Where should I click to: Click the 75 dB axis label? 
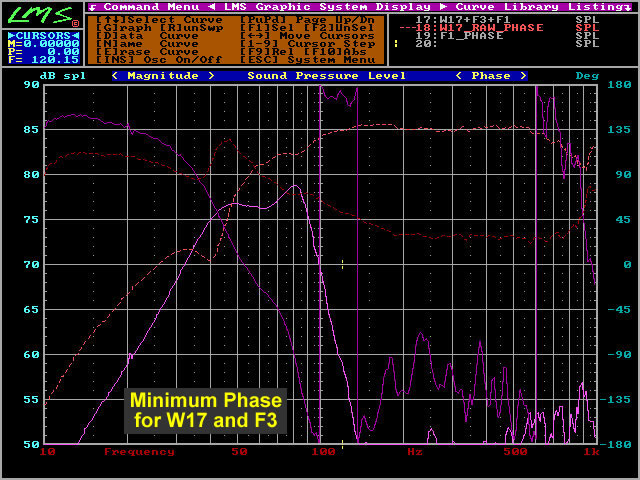point(31,220)
